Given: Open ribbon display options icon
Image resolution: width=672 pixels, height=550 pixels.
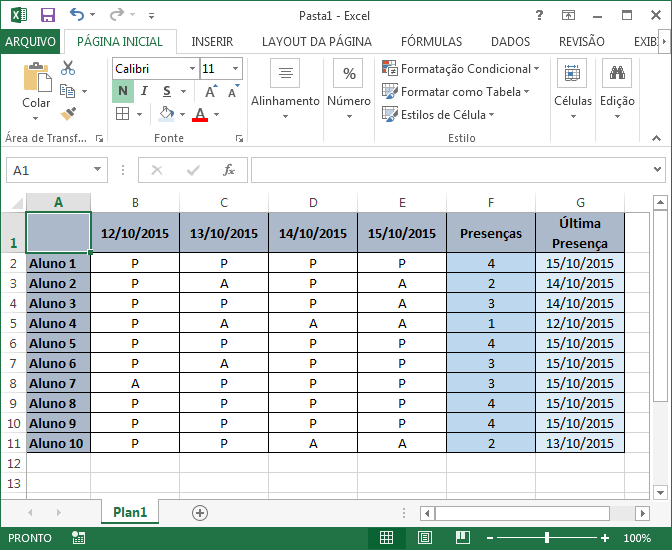Looking at the screenshot, I should [568, 15].
